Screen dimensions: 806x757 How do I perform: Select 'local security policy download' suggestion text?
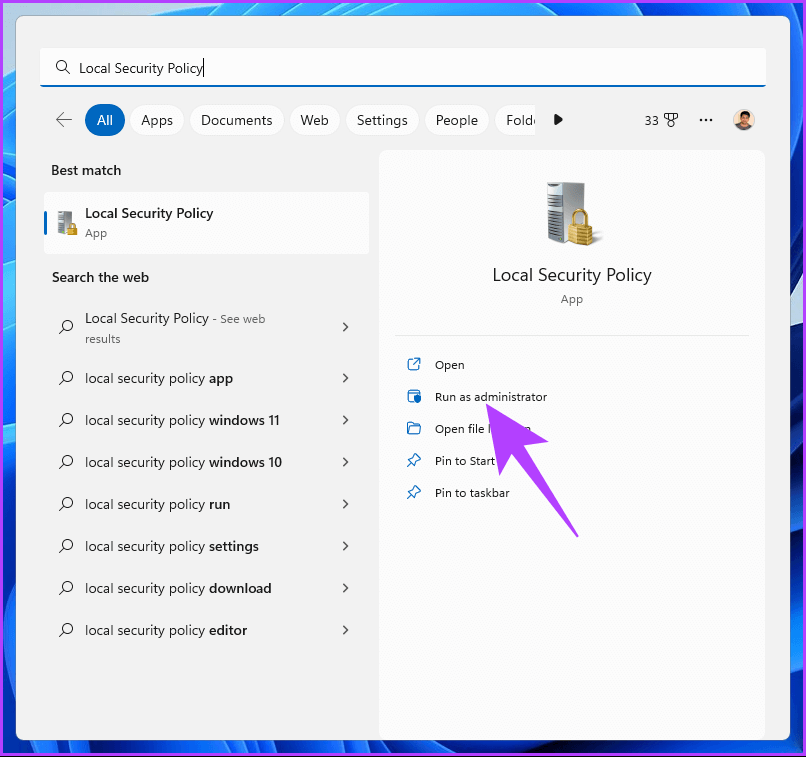pyautogui.click(x=178, y=588)
